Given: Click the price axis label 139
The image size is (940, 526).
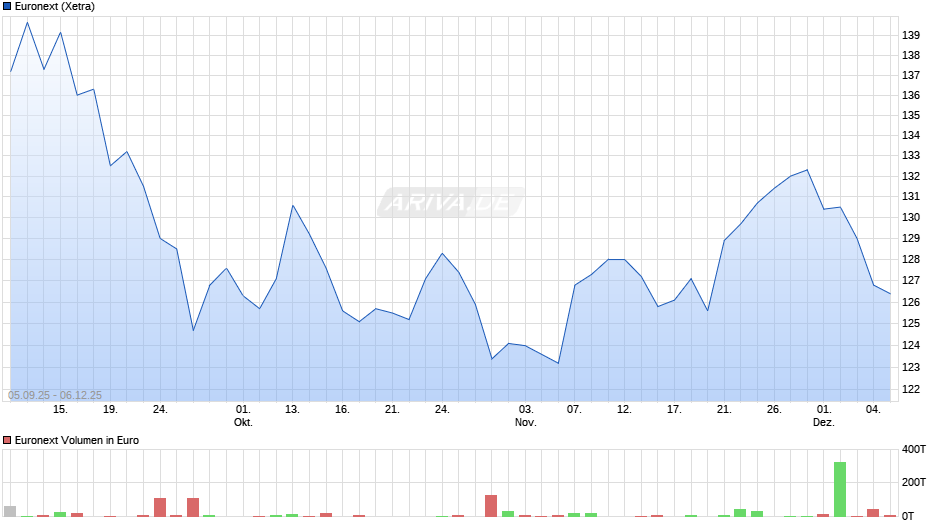Looking at the screenshot, I should click(911, 35).
